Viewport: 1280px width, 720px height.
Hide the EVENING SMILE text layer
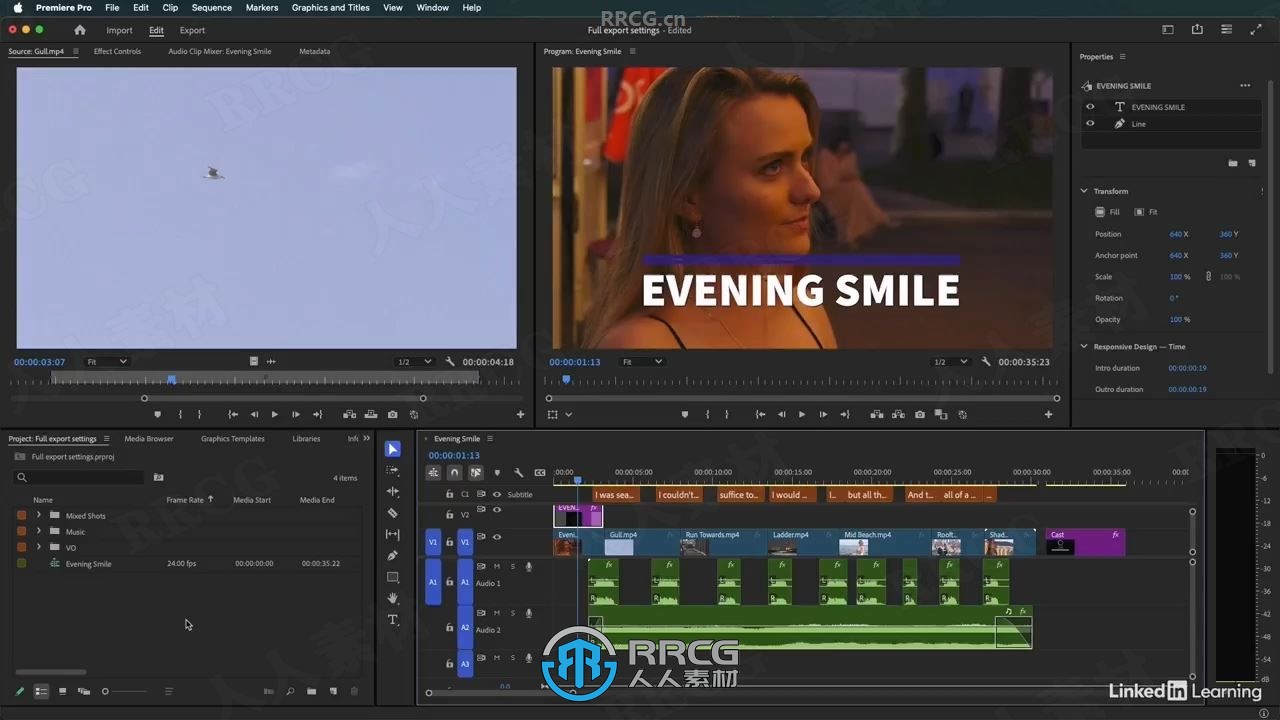click(1090, 106)
